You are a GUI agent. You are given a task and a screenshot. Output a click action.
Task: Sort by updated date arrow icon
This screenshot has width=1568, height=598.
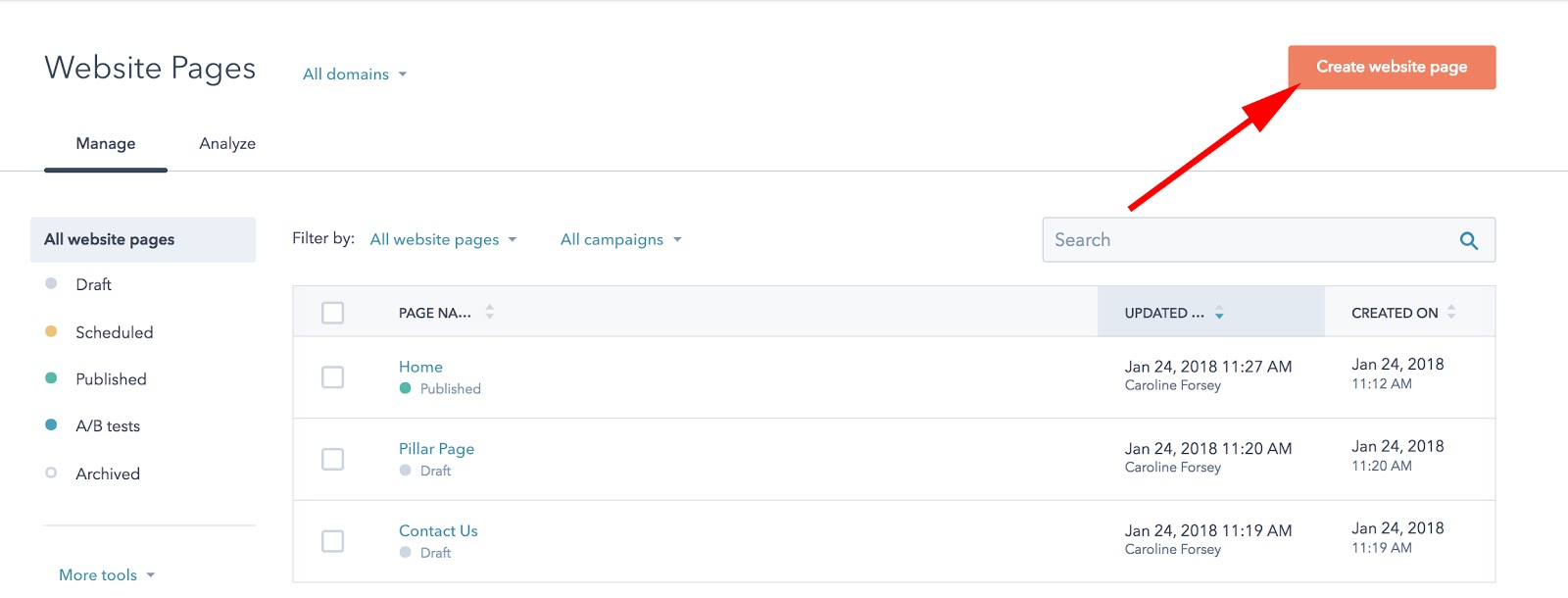tap(1219, 314)
